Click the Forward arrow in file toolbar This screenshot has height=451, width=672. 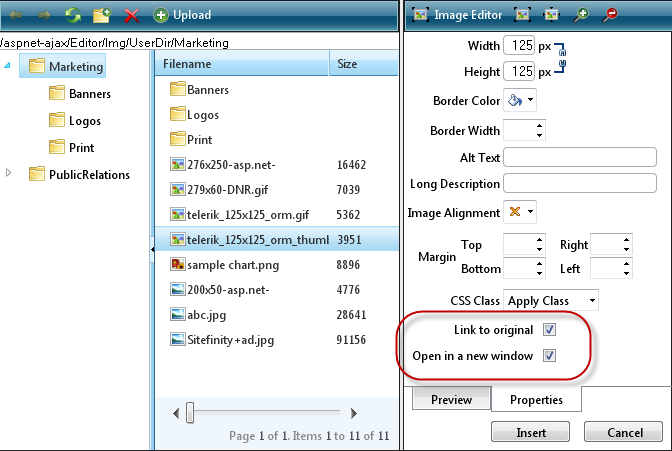[x=44, y=15]
